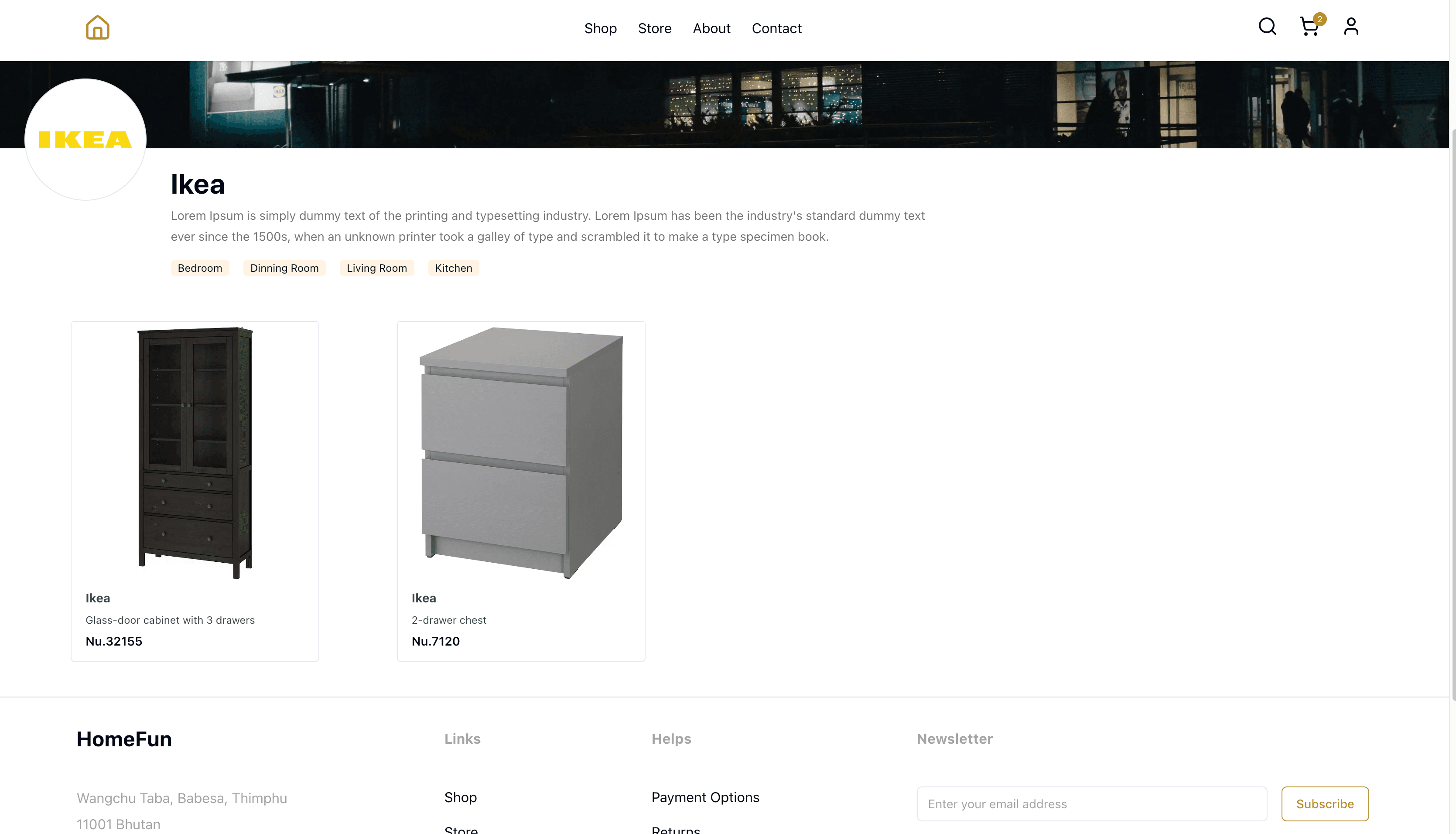Viewport: 1456px width, 834px height.
Task: Open the Contact page
Action: [x=776, y=28]
